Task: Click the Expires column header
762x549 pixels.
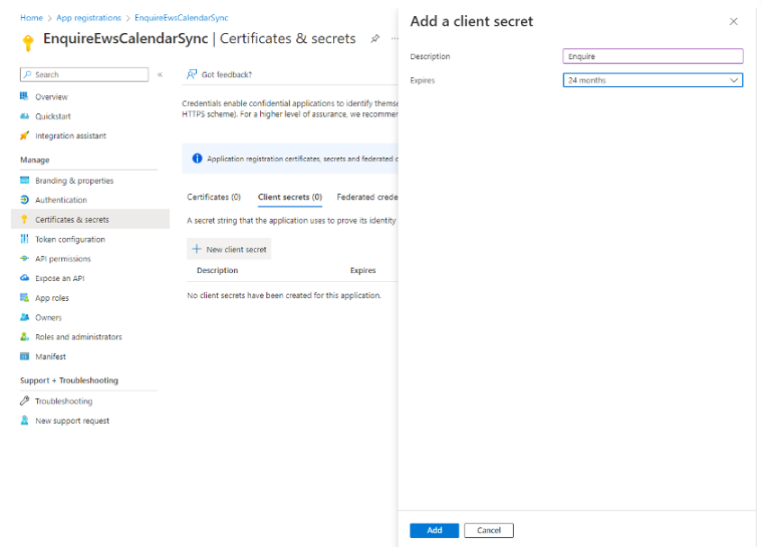Action: (363, 270)
